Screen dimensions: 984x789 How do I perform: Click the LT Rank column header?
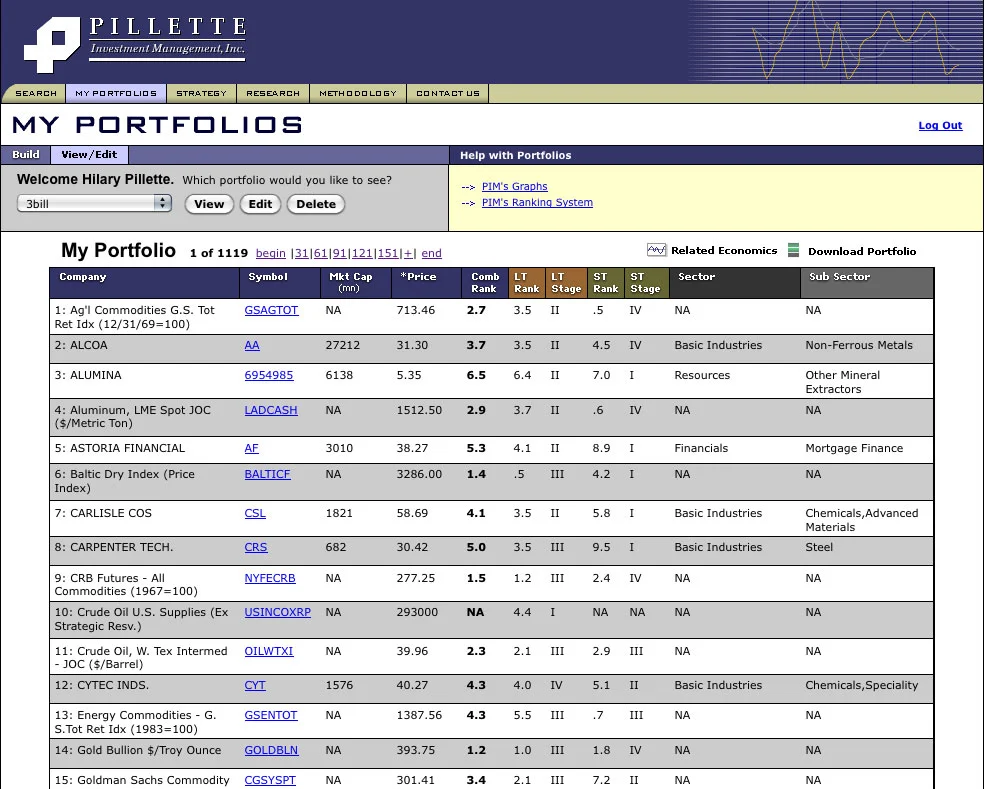527,282
